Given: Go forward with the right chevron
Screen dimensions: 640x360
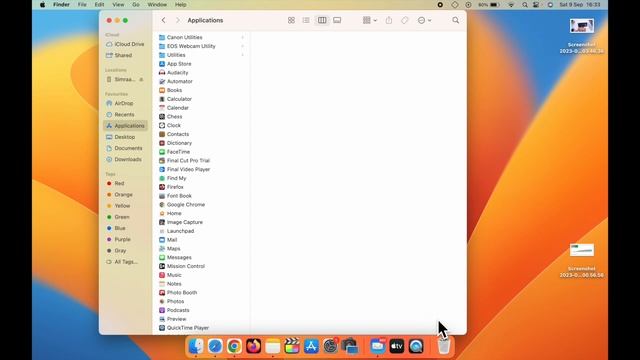Looking at the screenshot, I should [x=178, y=20].
